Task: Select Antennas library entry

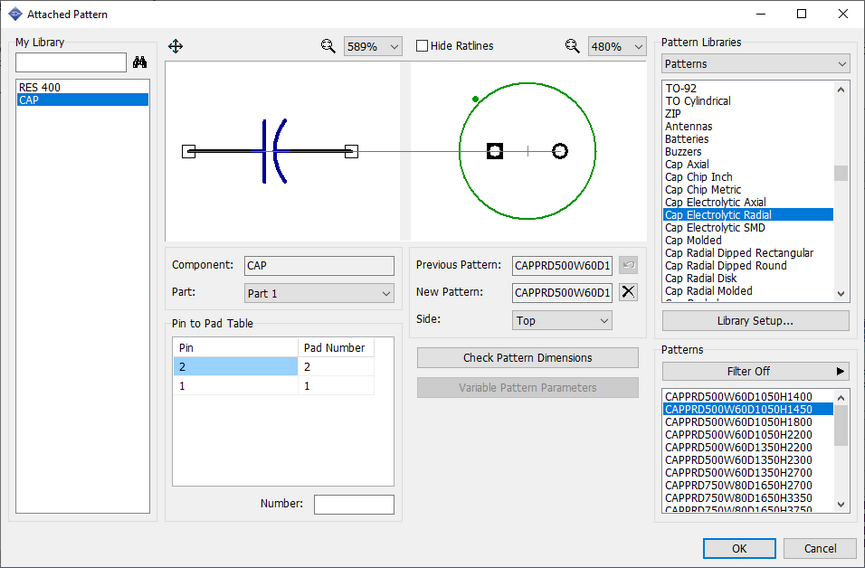Action: [x=748, y=126]
